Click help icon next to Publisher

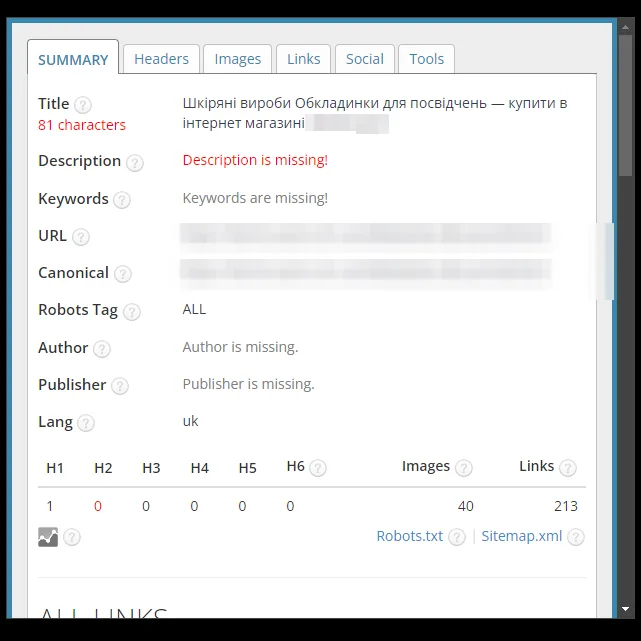pyautogui.click(x=120, y=386)
